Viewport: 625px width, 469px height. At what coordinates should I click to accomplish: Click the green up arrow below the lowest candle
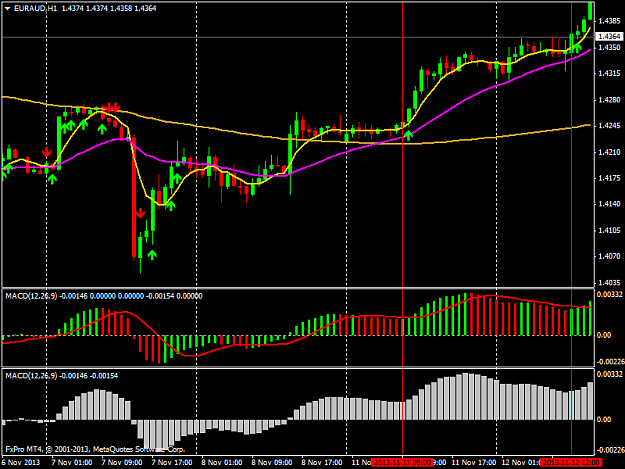point(152,255)
